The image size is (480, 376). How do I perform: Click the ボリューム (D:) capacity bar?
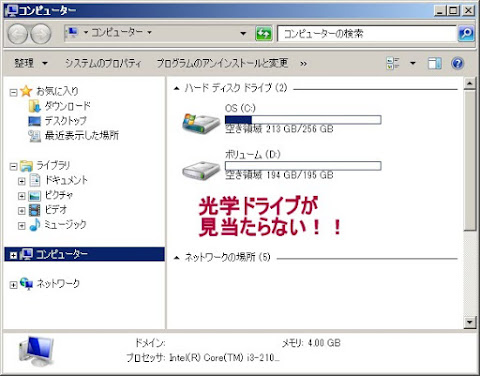(303, 166)
